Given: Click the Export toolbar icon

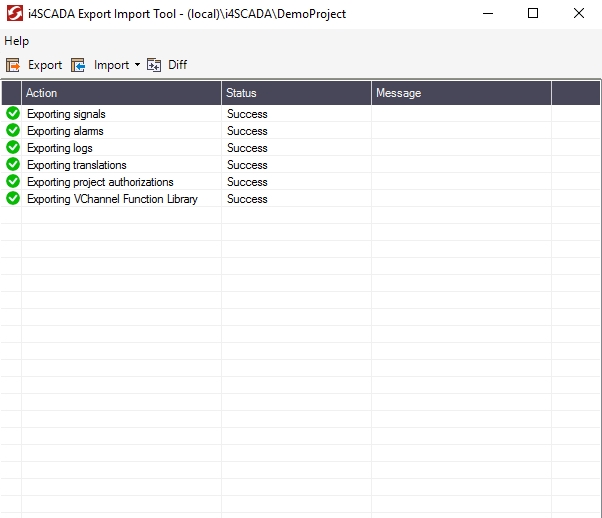Looking at the screenshot, I should (x=13, y=65).
